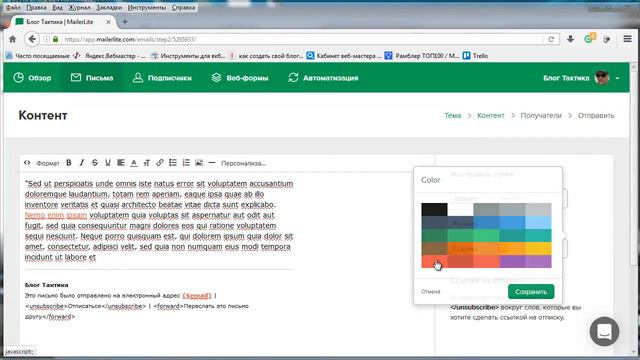Open font size tool

click(x=147, y=163)
